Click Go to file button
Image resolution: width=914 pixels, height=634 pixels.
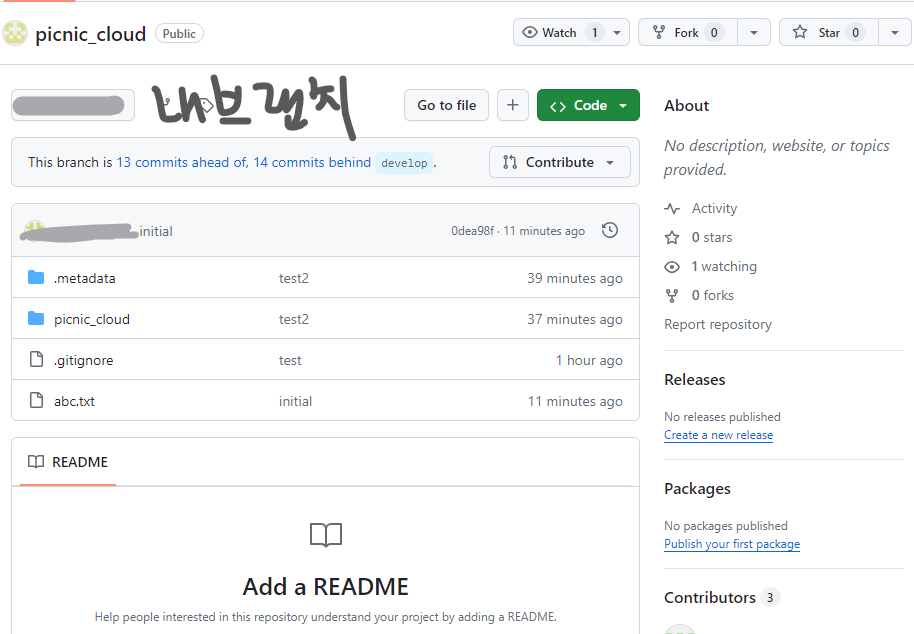click(447, 105)
